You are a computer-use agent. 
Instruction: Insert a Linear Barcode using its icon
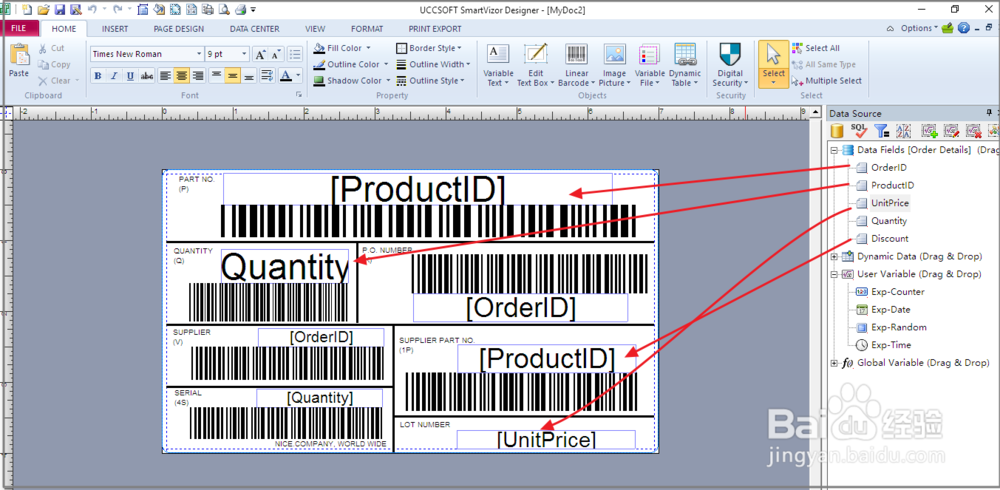pos(576,54)
